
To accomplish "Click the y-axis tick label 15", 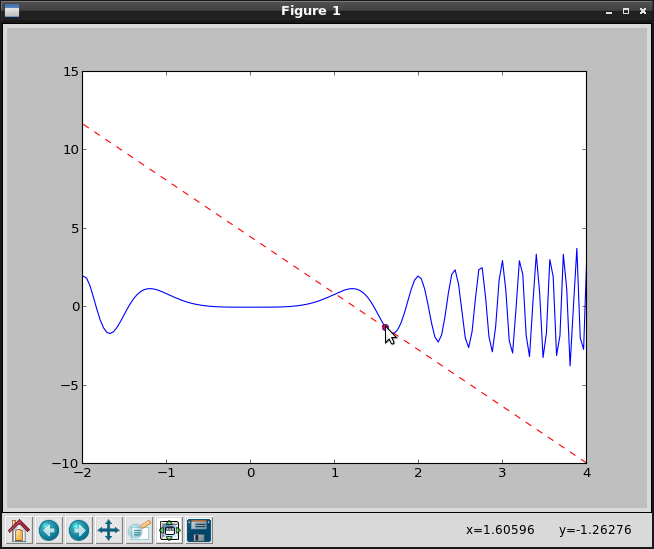I will (70, 72).
